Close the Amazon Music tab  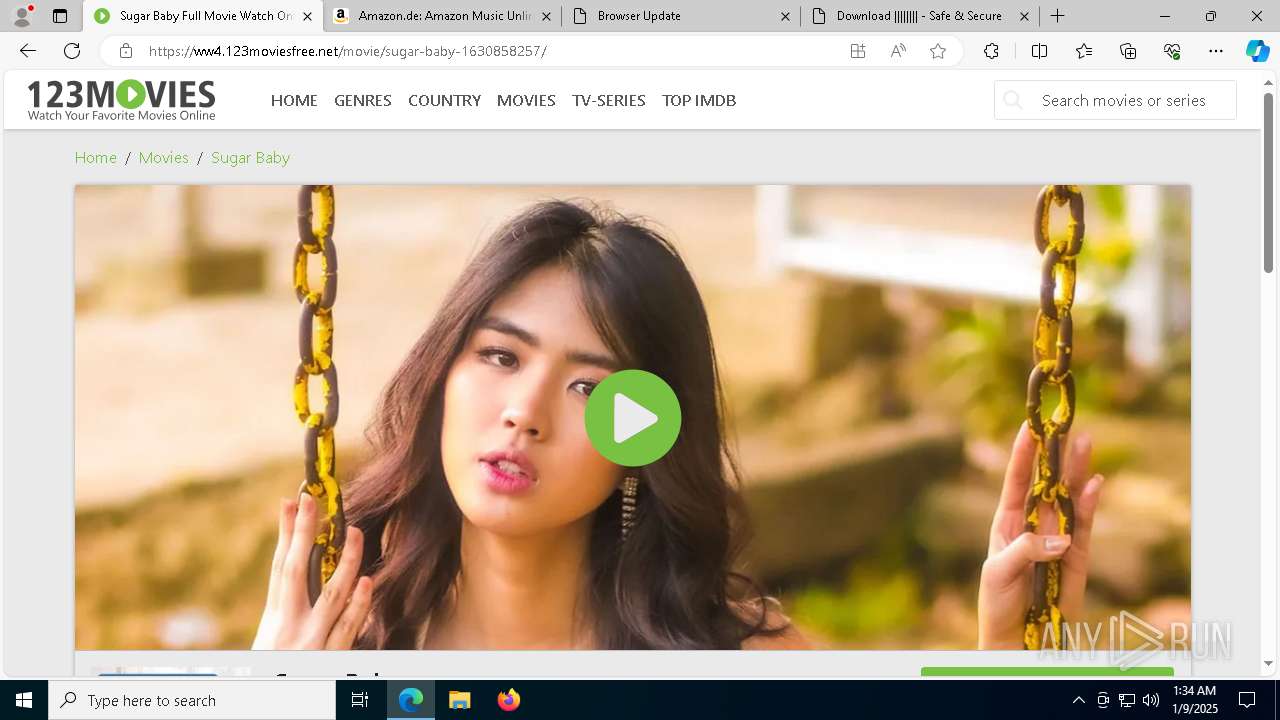click(x=546, y=16)
